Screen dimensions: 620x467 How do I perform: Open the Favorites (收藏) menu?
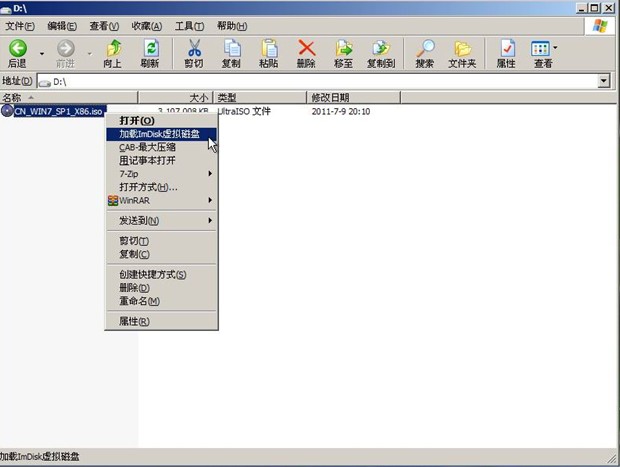[147, 26]
